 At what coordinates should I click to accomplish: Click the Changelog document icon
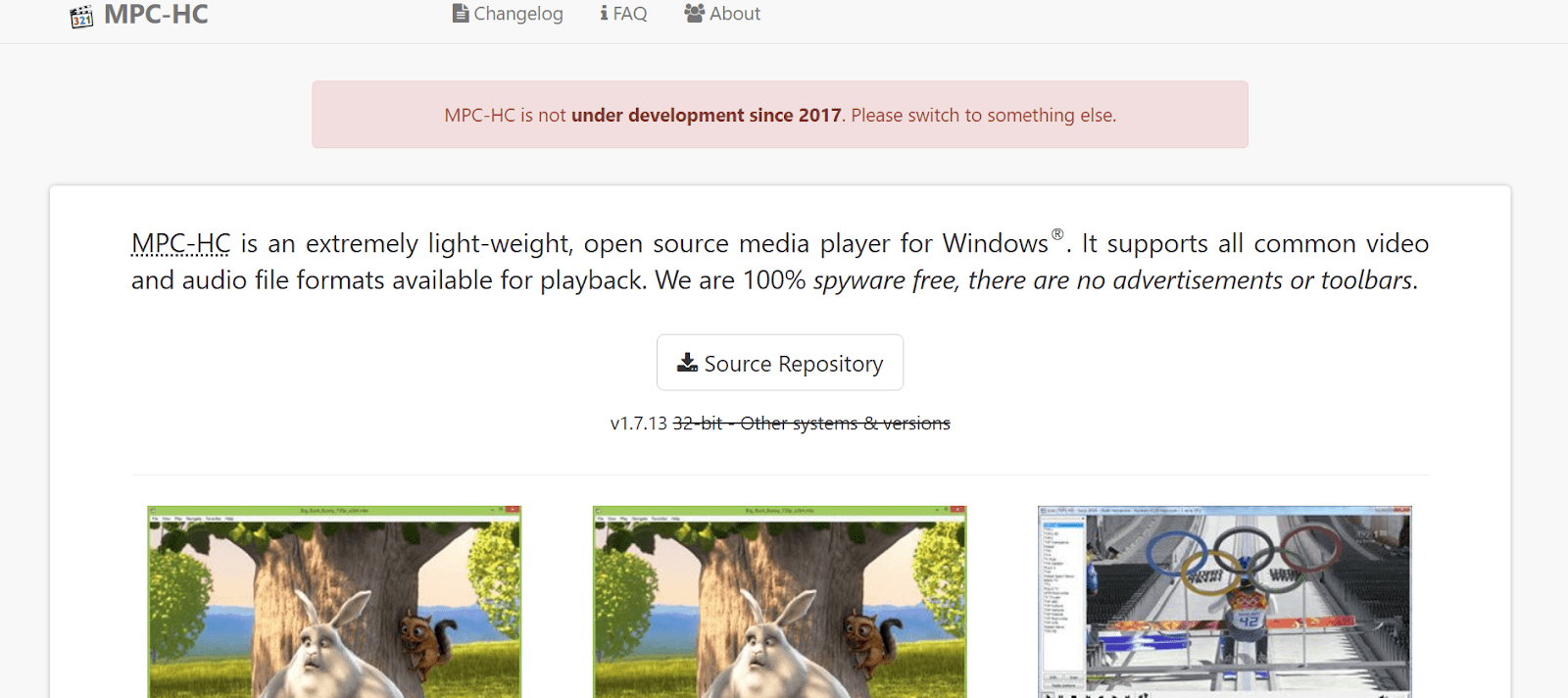(460, 14)
